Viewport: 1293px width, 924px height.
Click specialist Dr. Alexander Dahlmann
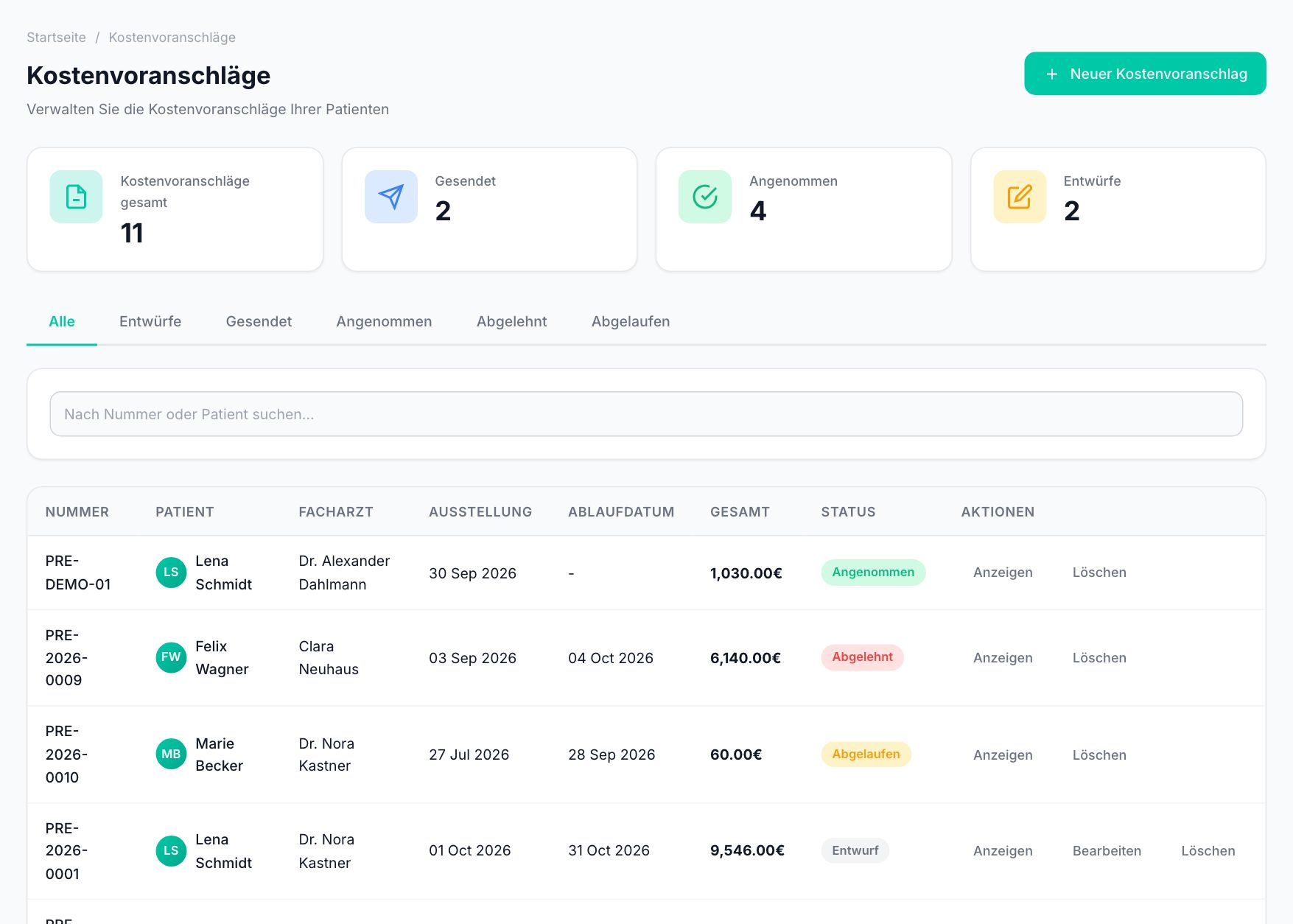click(344, 573)
